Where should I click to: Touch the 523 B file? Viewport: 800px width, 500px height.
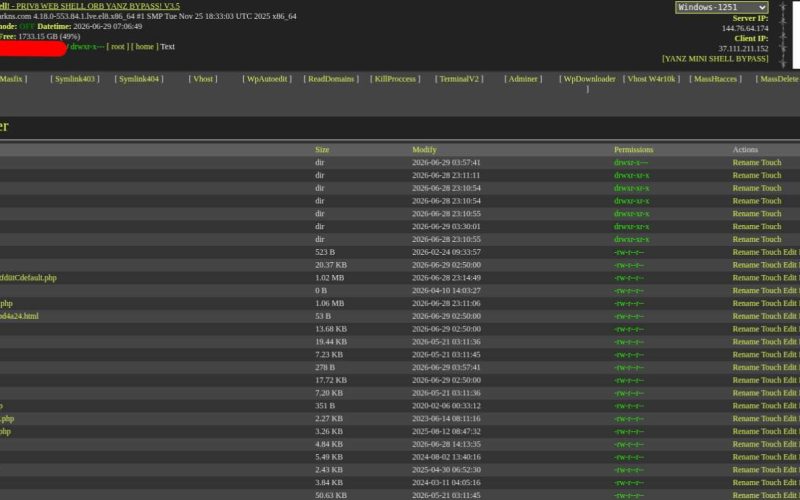click(x=771, y=252)
